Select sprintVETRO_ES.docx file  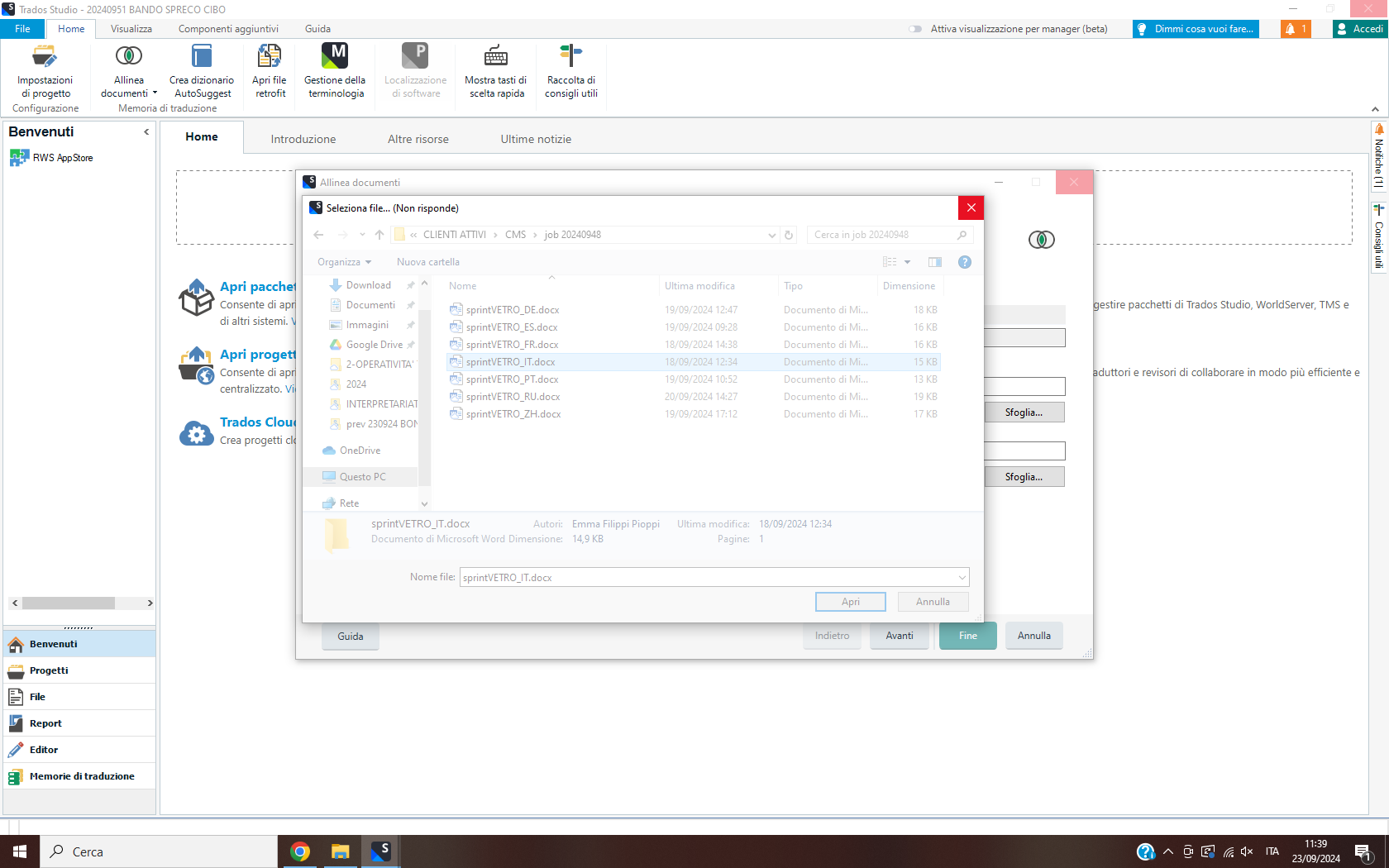pos(512,327)
